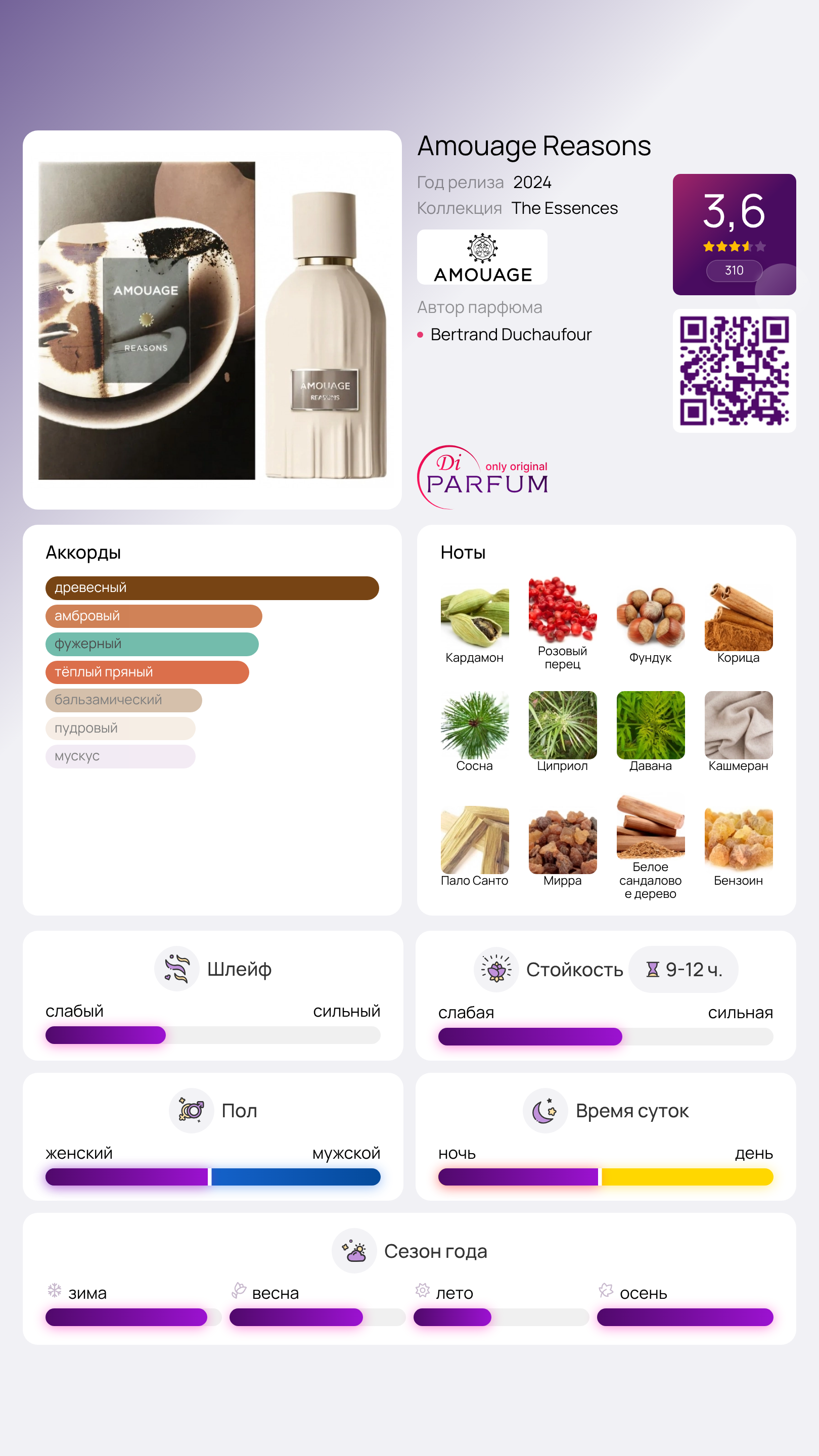Open the Amouage brand logo

click(x=482, y=257)
